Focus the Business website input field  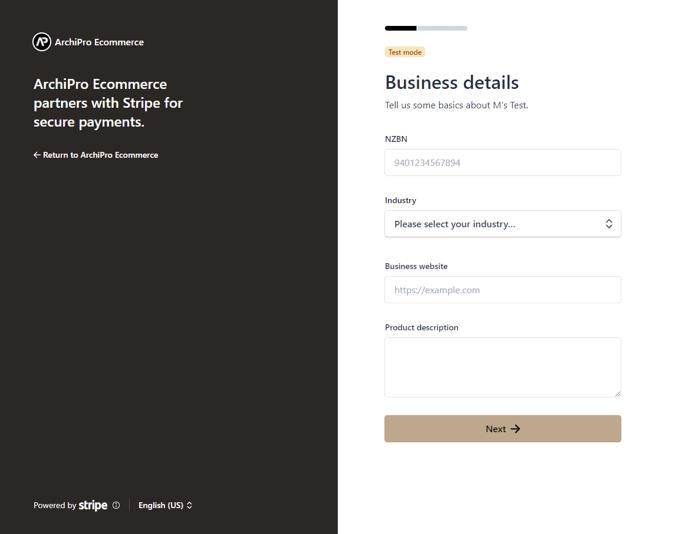point(503,290)
